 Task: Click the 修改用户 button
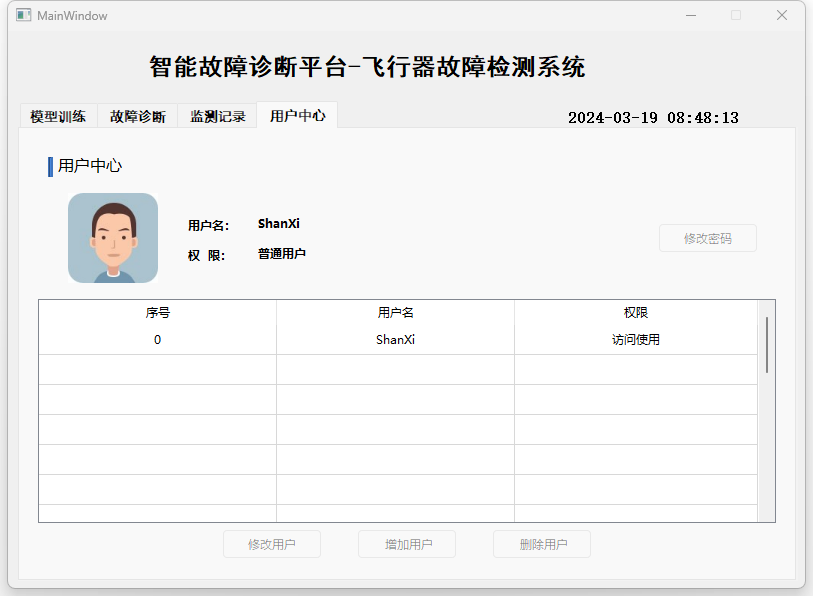click(272, 544)
